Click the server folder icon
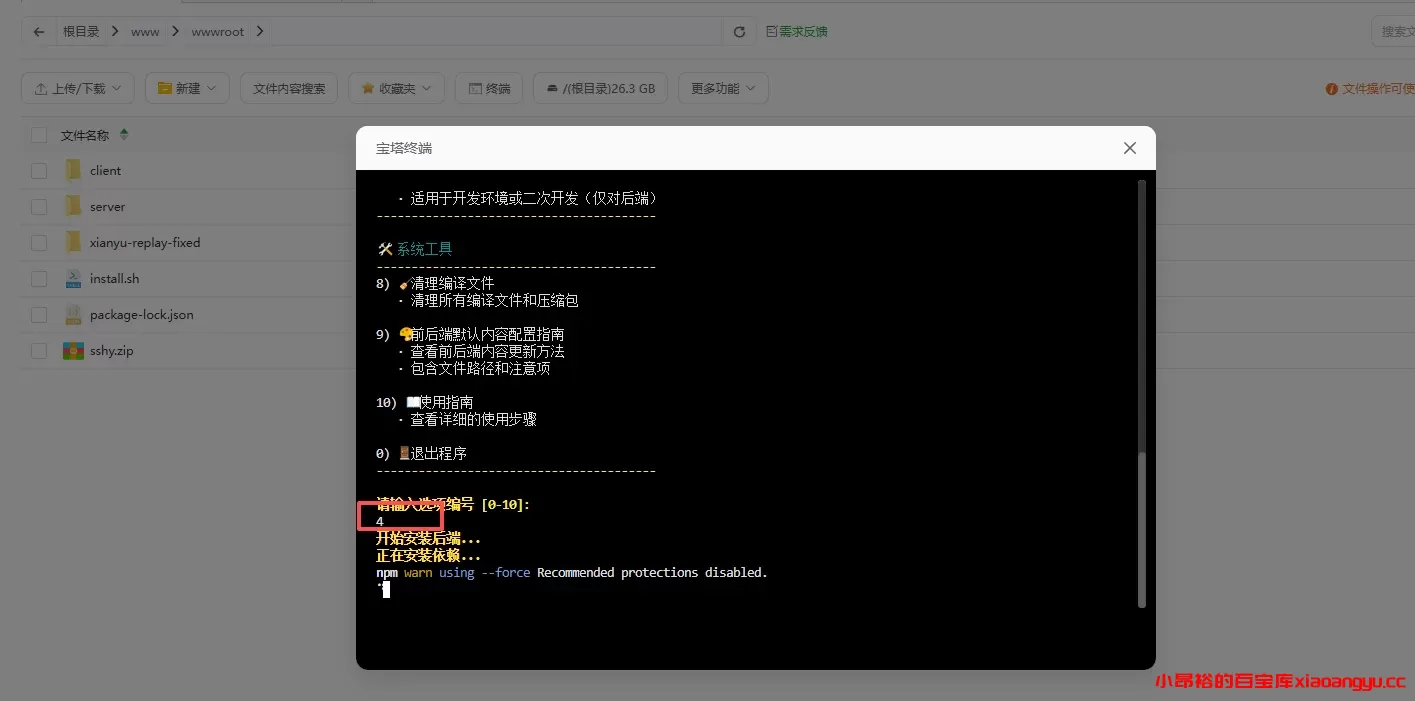Image resolution: width=1415 pixels, height=701 pixels. [72, 206]
